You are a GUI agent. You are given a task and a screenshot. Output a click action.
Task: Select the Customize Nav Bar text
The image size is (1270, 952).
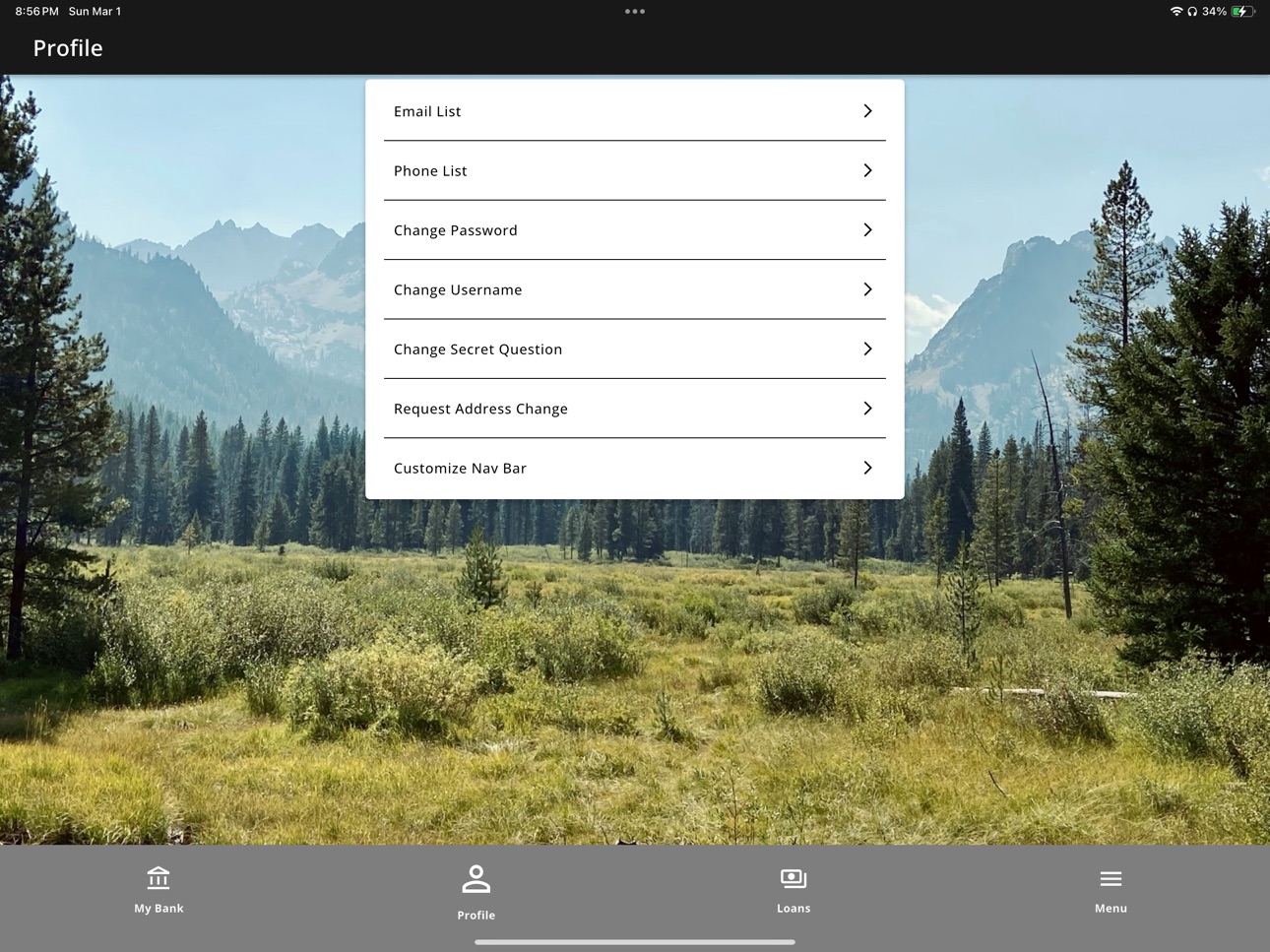click(460, 468)
